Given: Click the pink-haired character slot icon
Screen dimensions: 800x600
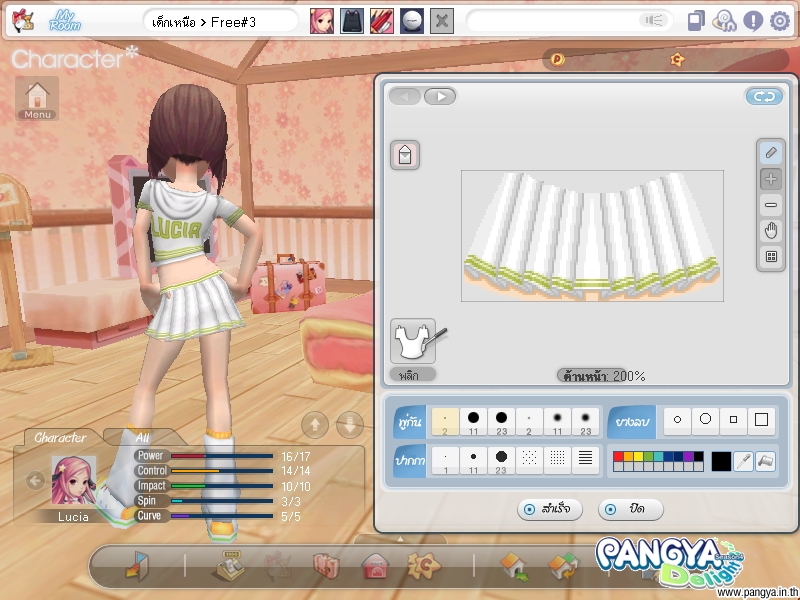Looking at the screenshot, I should point(322,21).
